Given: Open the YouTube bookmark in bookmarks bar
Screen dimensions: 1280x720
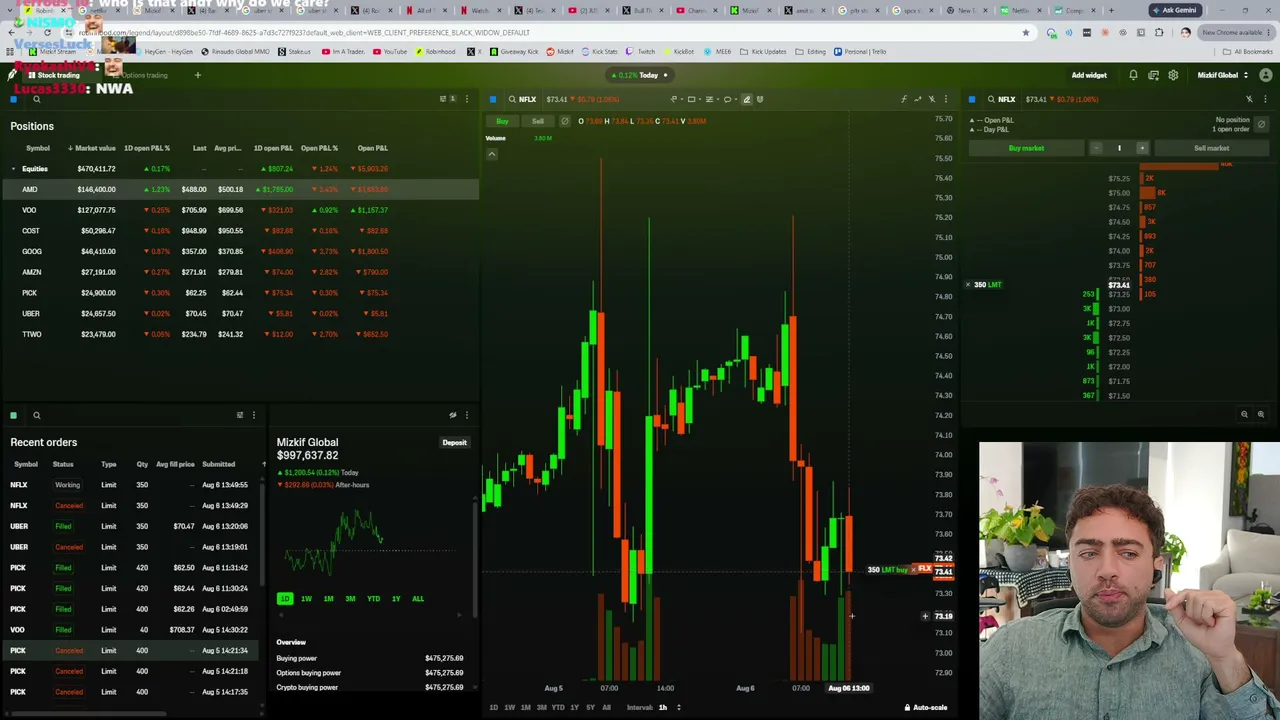Looking at the screenshot, I should click(x=391, y=51).
